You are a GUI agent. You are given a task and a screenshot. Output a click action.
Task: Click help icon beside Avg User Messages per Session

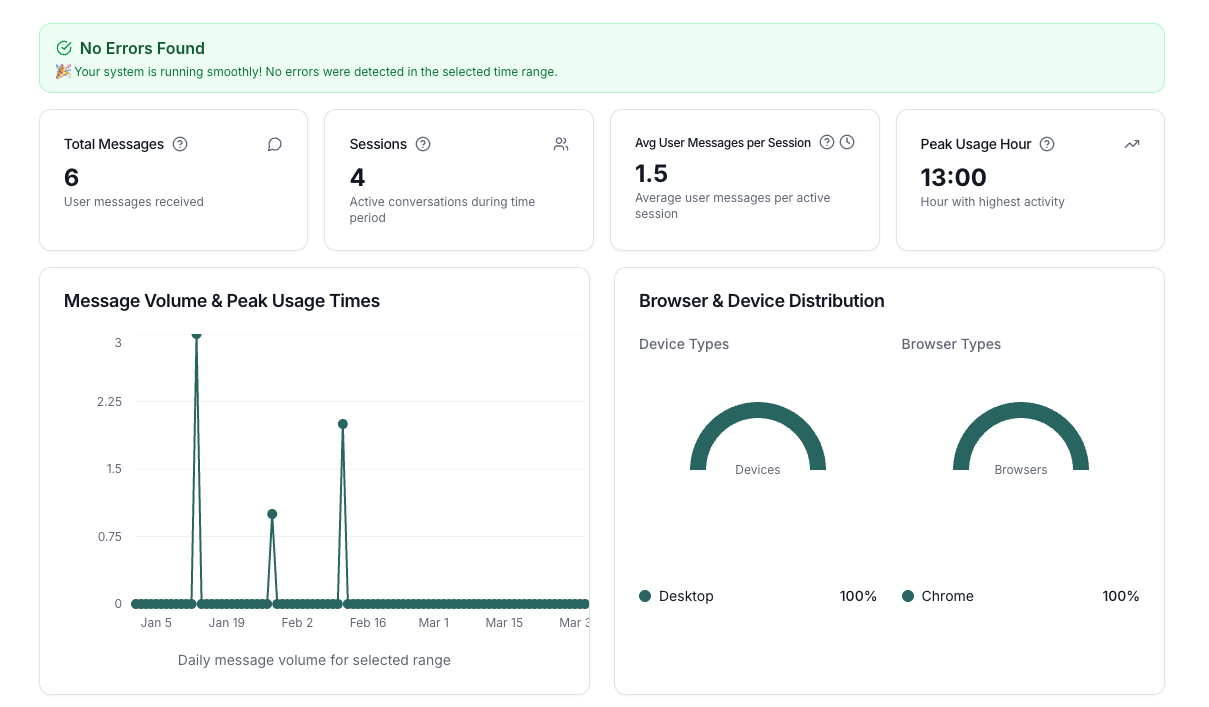pos(827,142)
